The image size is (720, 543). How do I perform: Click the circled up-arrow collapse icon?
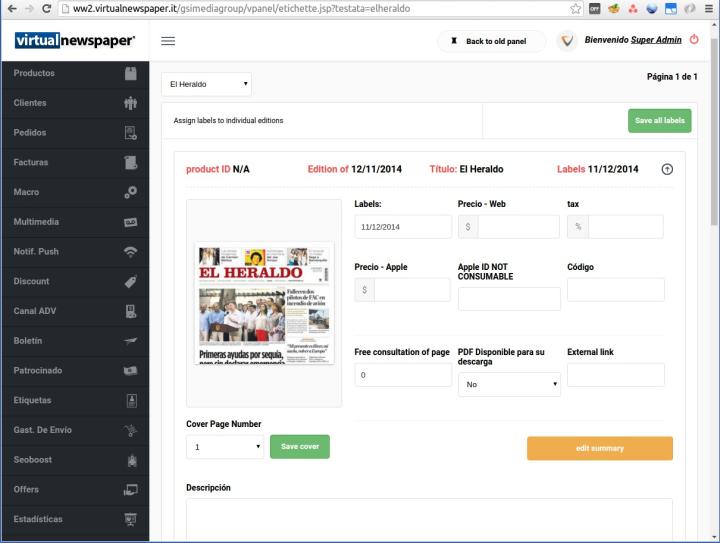[x=667, y=169]
